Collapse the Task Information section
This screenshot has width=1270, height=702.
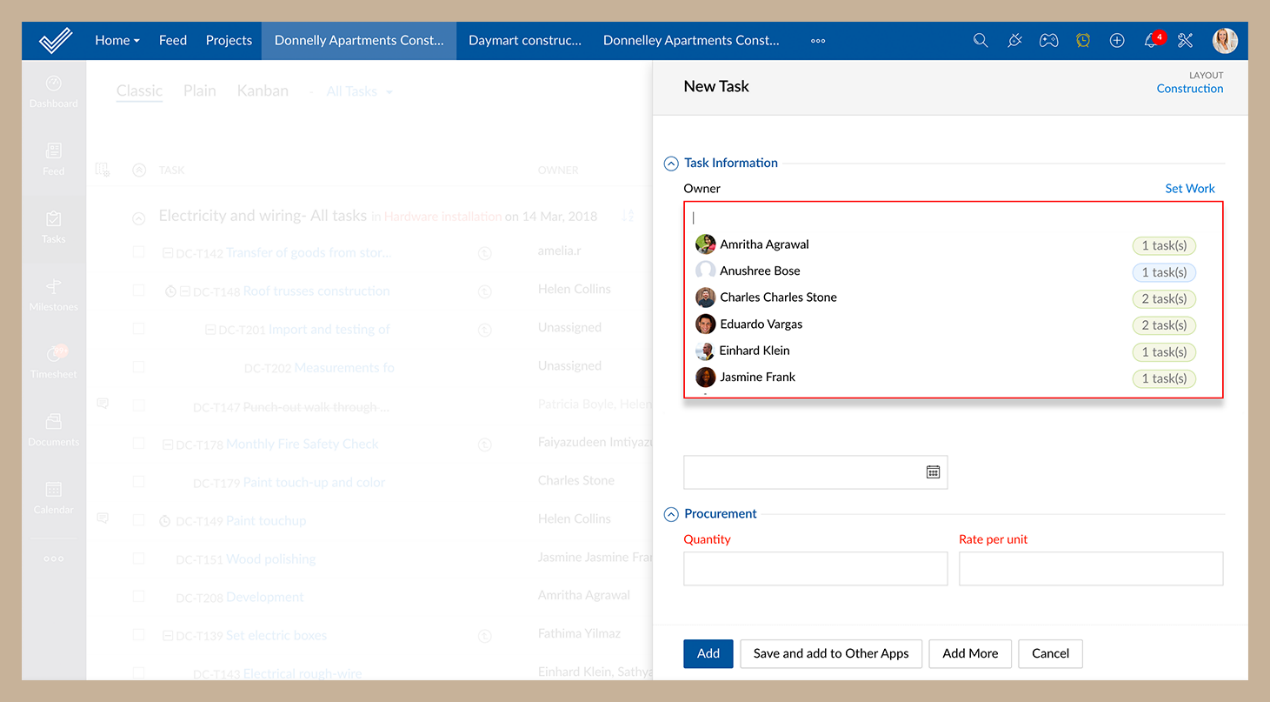tap(671, 164)
